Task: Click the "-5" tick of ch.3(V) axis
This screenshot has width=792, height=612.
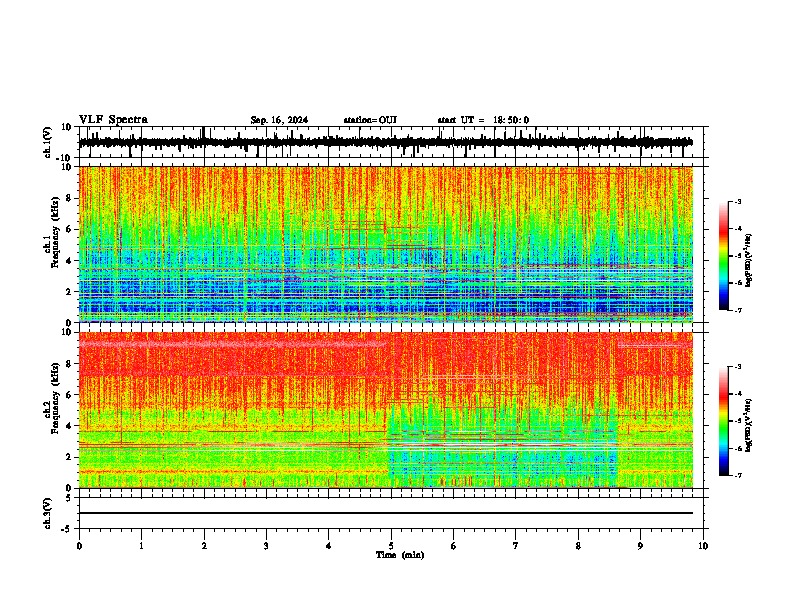Action: pos(67,529)
